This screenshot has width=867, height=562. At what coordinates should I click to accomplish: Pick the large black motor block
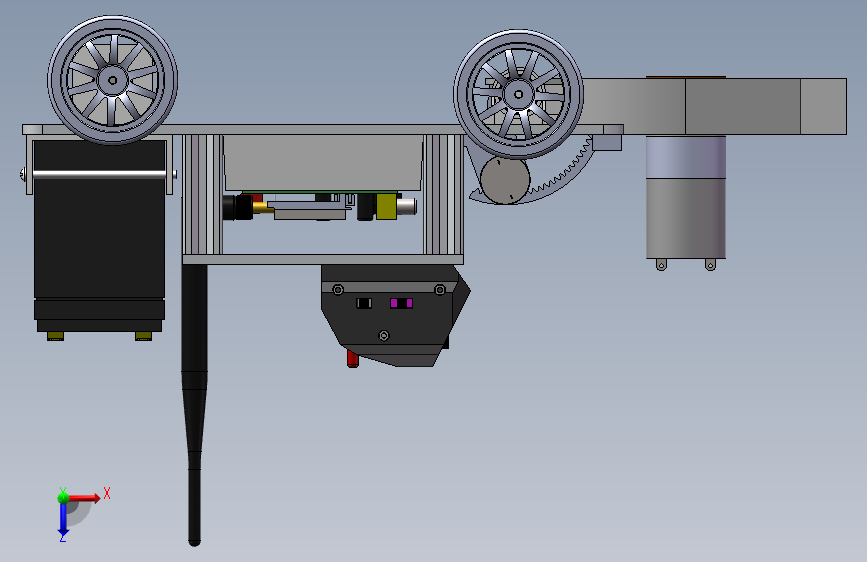click(x=100, y=236)
